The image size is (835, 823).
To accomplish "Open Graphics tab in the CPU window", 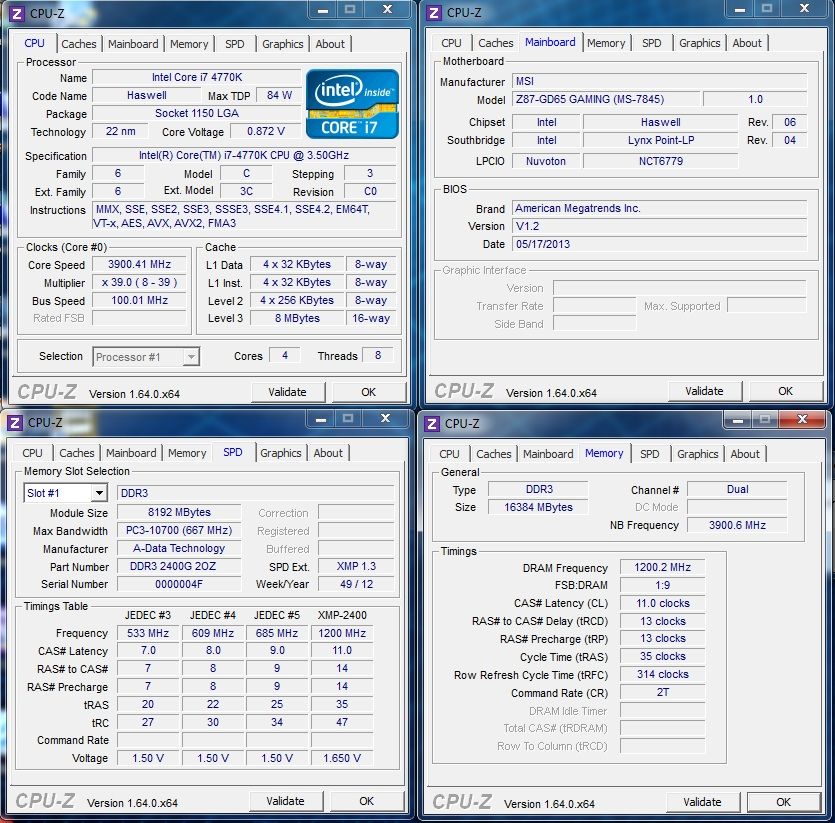I will pyautogui.click(x=282, y=44).
